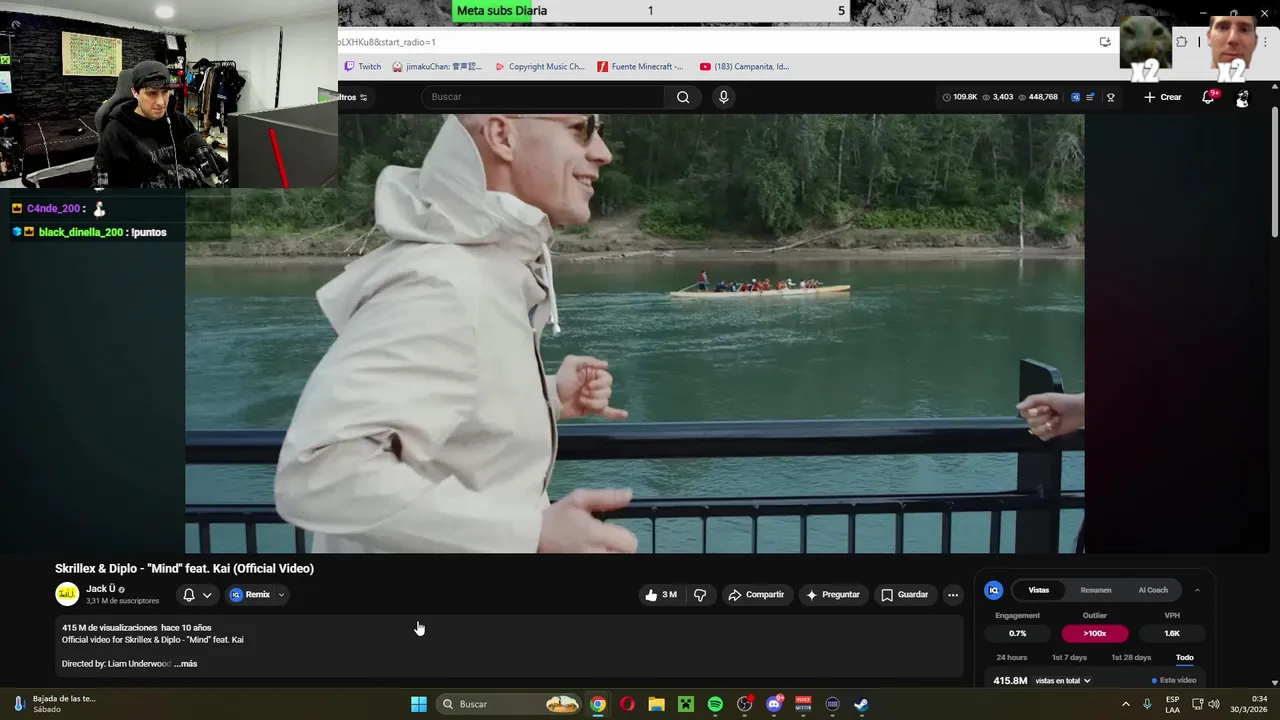The image size is (1280, 720).
Task: Click the dislike thumbs-down button
Action: [700, 594]
